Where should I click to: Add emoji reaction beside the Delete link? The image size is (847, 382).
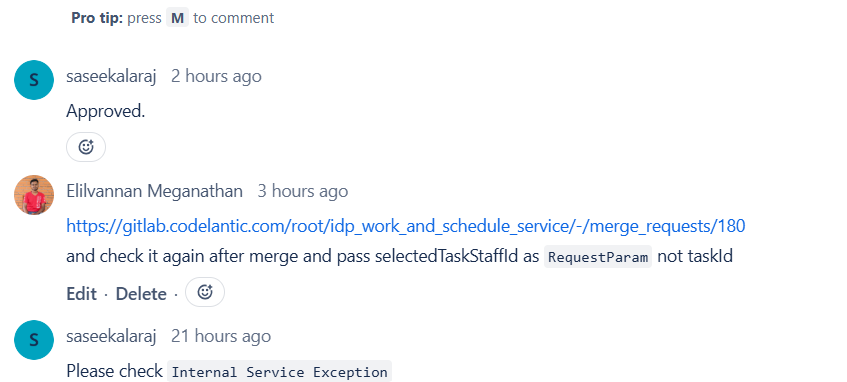205,292
